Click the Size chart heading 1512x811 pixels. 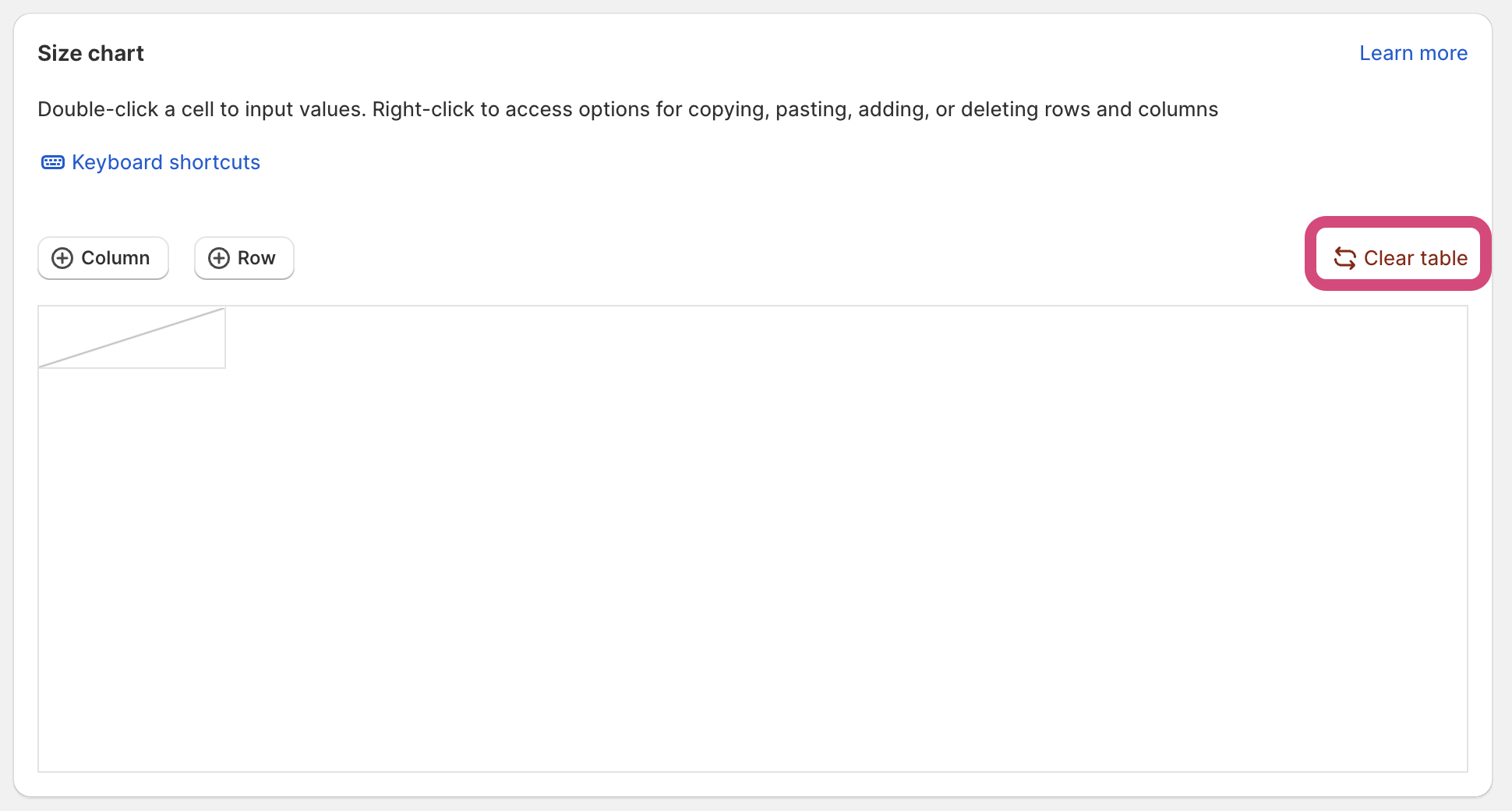point(90,53)
